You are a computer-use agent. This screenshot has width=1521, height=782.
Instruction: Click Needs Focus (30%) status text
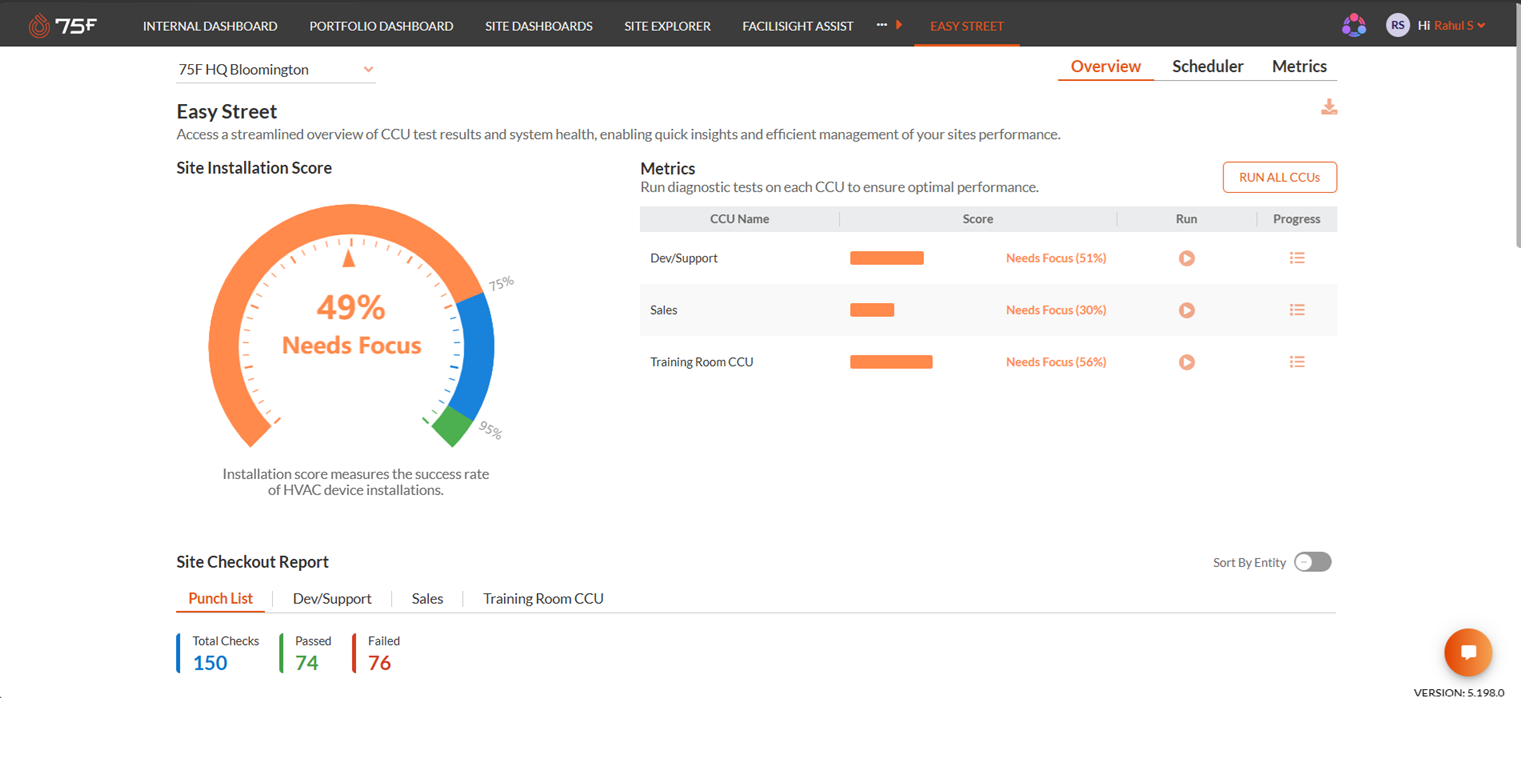coord(1056,310)
